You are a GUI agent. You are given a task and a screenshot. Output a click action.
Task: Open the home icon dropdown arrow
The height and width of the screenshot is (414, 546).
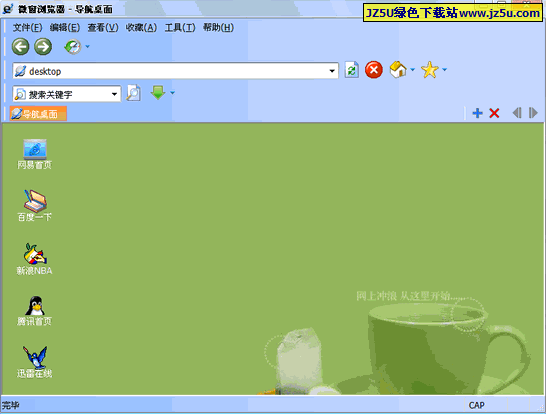413,70
